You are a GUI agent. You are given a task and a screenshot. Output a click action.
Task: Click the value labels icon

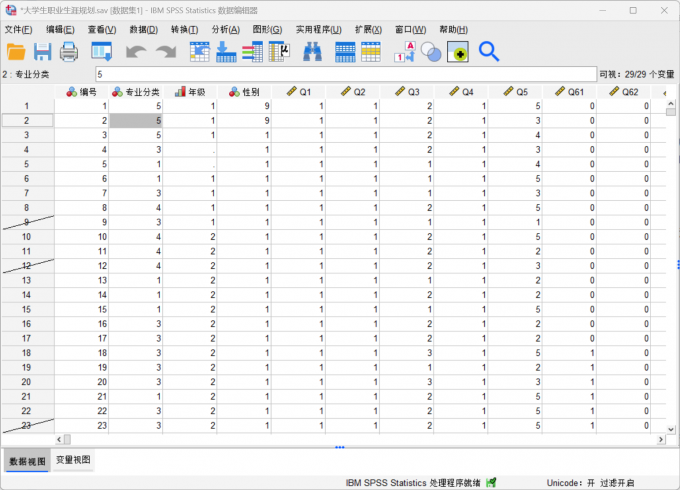coord(405,51)
